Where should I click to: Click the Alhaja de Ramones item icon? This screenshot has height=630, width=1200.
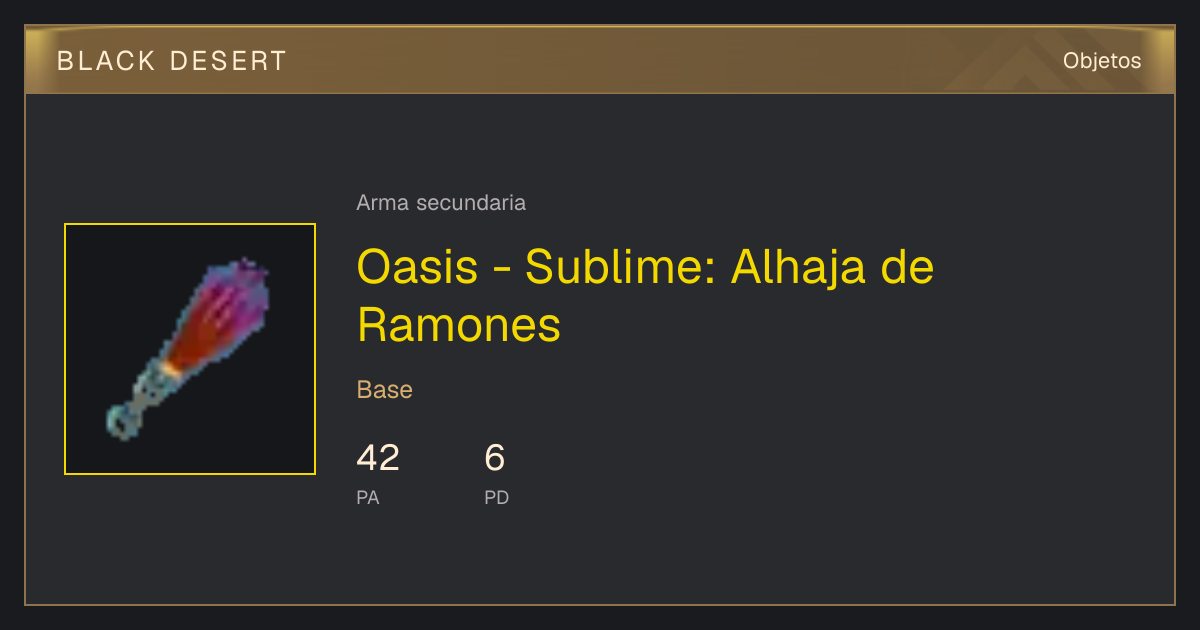[190, 349]
